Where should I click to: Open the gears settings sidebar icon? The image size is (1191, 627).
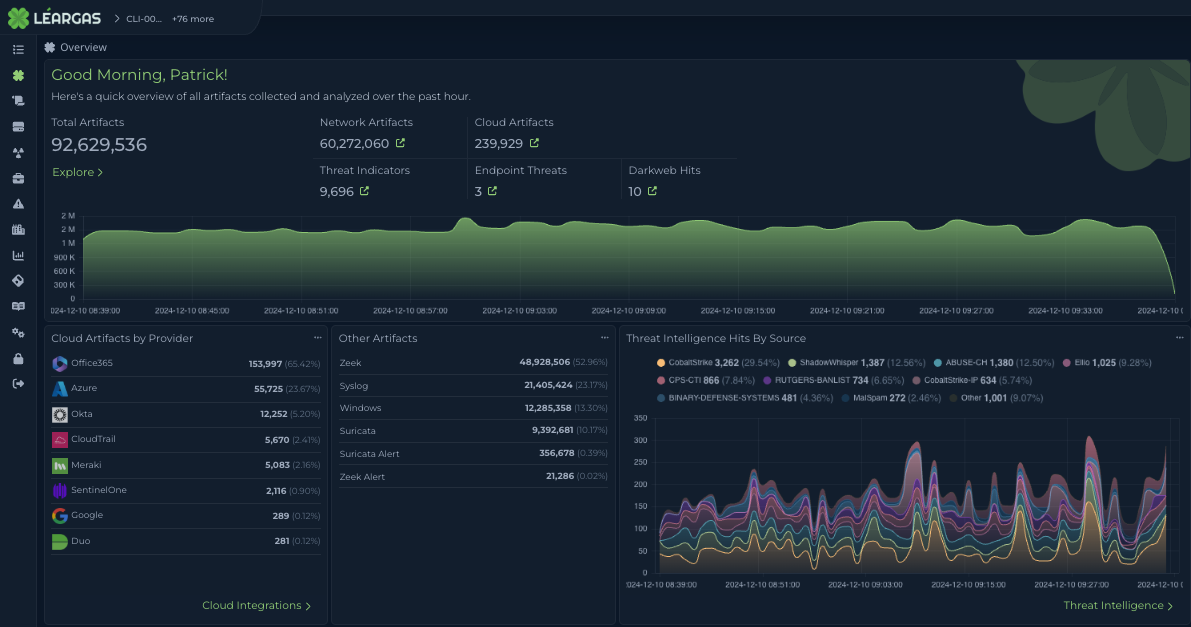point(18,333)
